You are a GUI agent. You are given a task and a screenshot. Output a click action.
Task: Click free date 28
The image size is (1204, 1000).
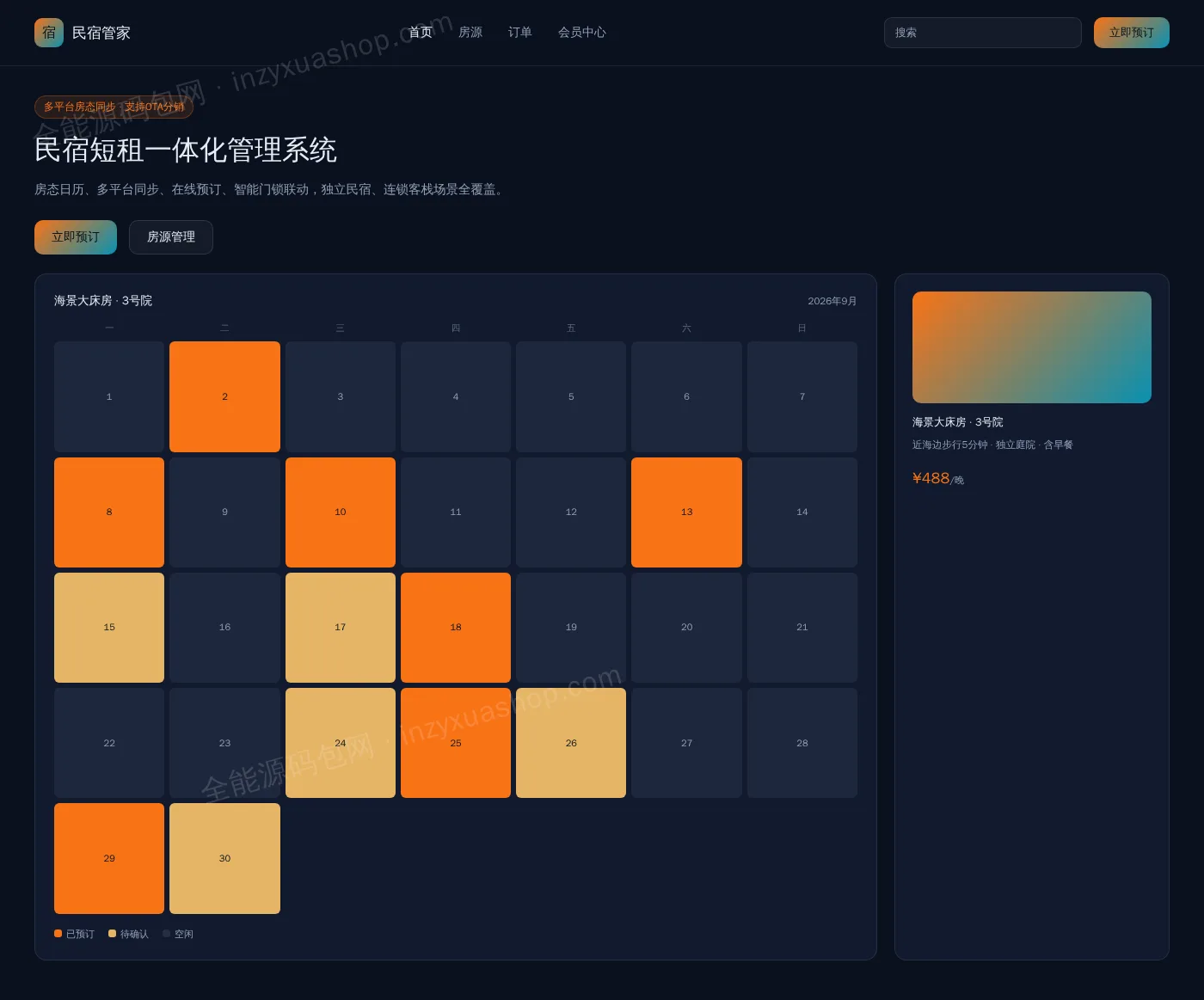(802, 743)
